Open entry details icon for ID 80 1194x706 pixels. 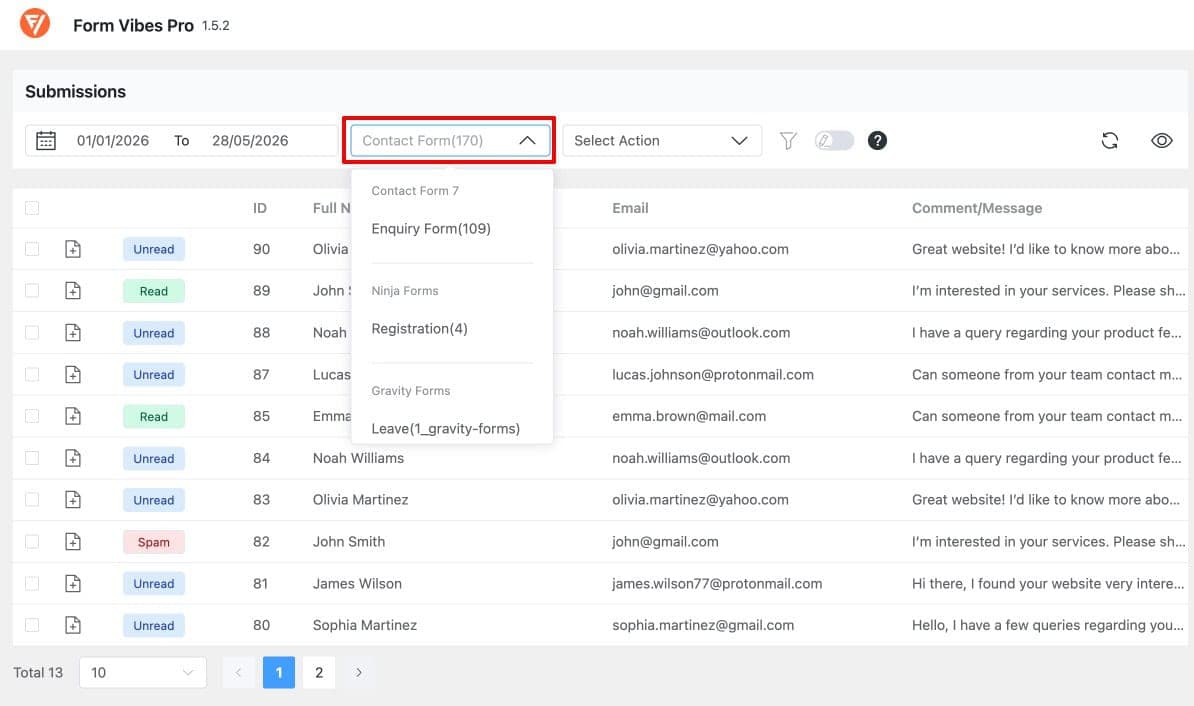tap(72, 625)
